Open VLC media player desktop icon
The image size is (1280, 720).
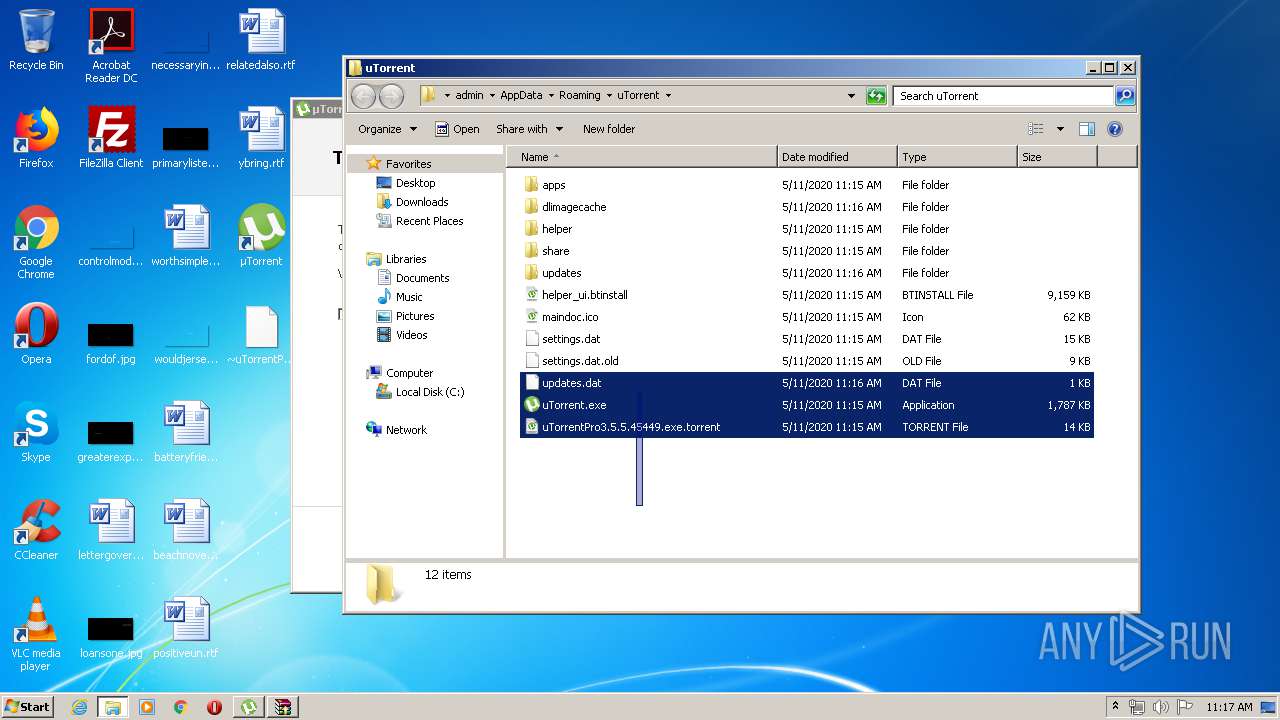coord(36,634)
